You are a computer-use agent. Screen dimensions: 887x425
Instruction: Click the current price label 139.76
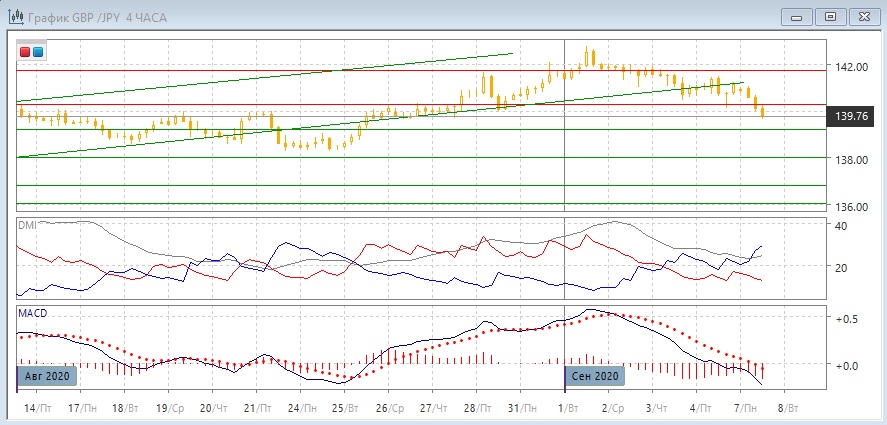tap(851, 117)
